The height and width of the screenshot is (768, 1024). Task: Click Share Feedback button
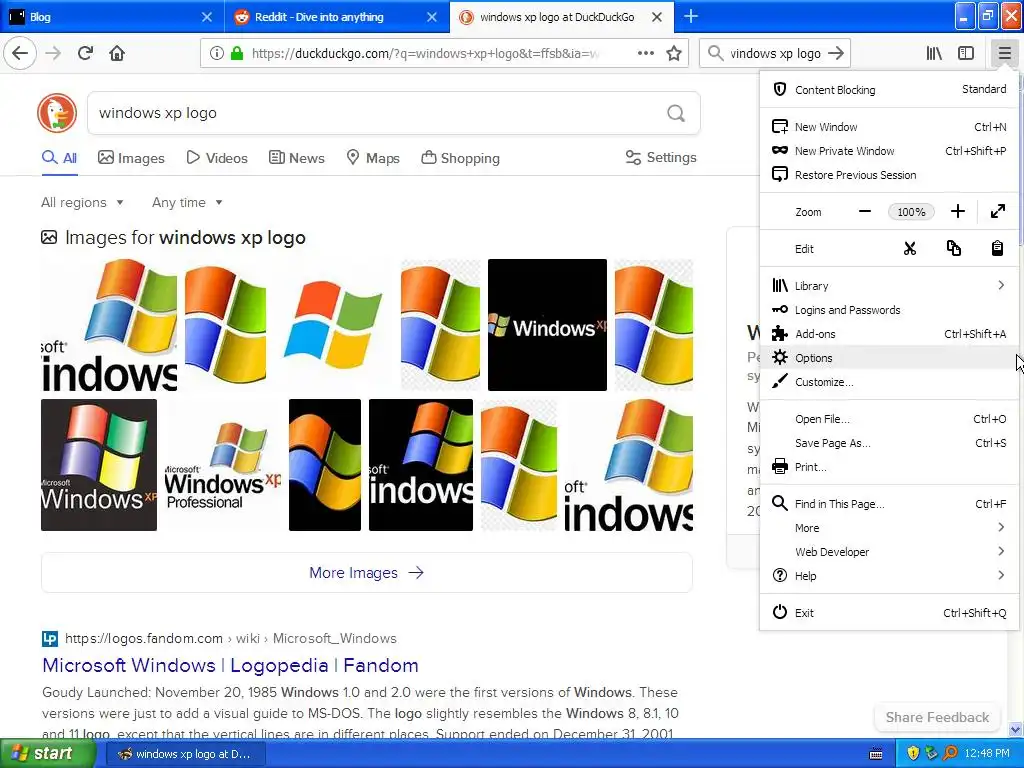point(937,717)
